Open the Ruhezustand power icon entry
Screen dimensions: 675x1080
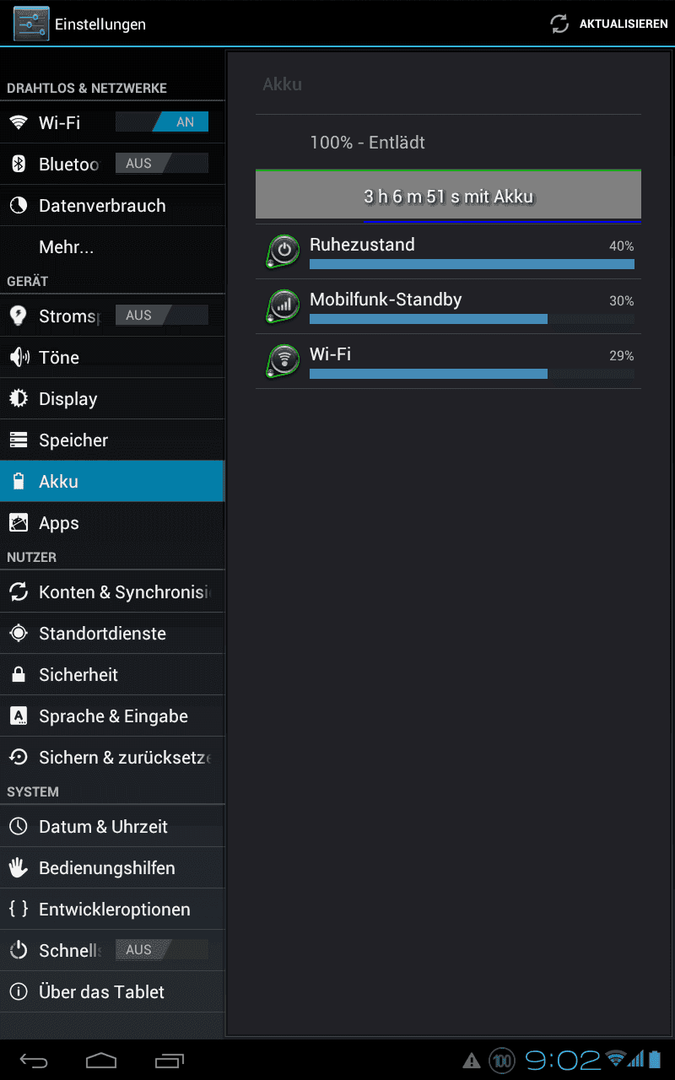pos(282,251)
